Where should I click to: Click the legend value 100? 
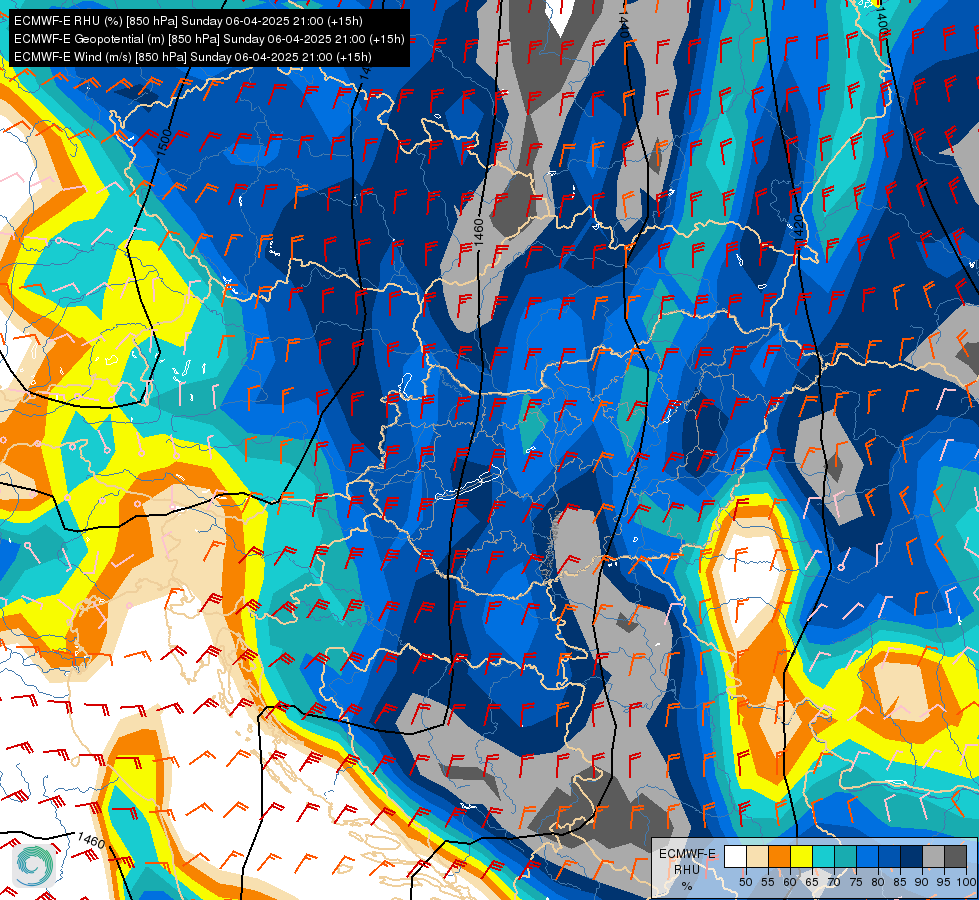click(966, 882)
